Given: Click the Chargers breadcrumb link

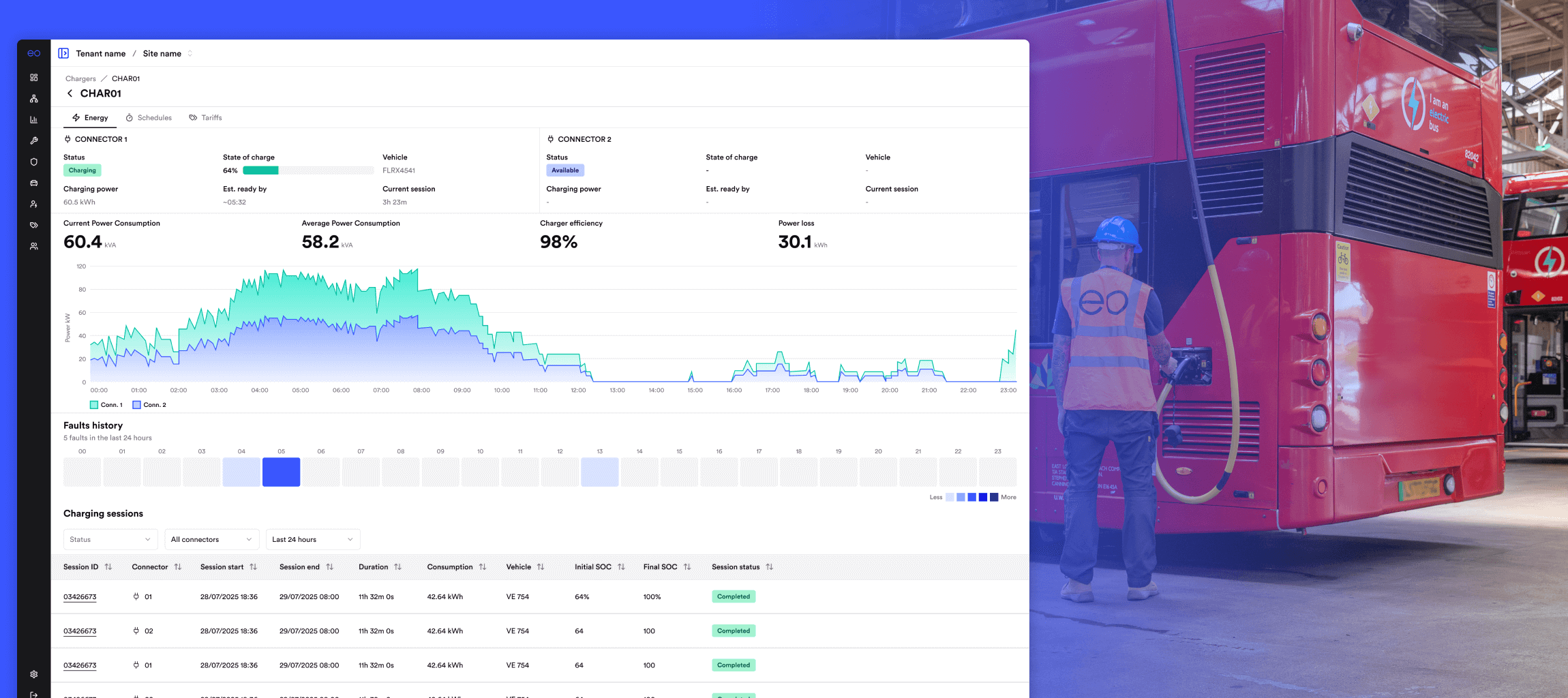Looking at the screenshot, I should [80, 79].
